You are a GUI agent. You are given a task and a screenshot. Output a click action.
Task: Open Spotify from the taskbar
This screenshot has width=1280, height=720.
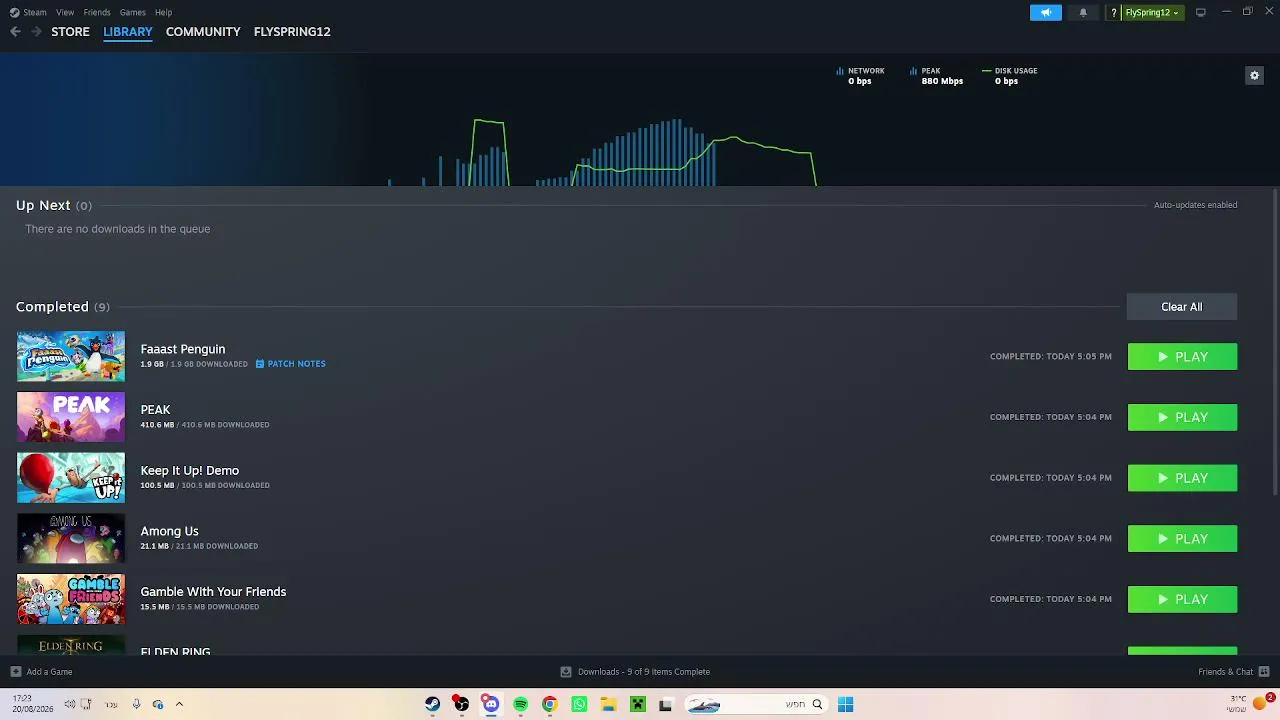point(520,704)
